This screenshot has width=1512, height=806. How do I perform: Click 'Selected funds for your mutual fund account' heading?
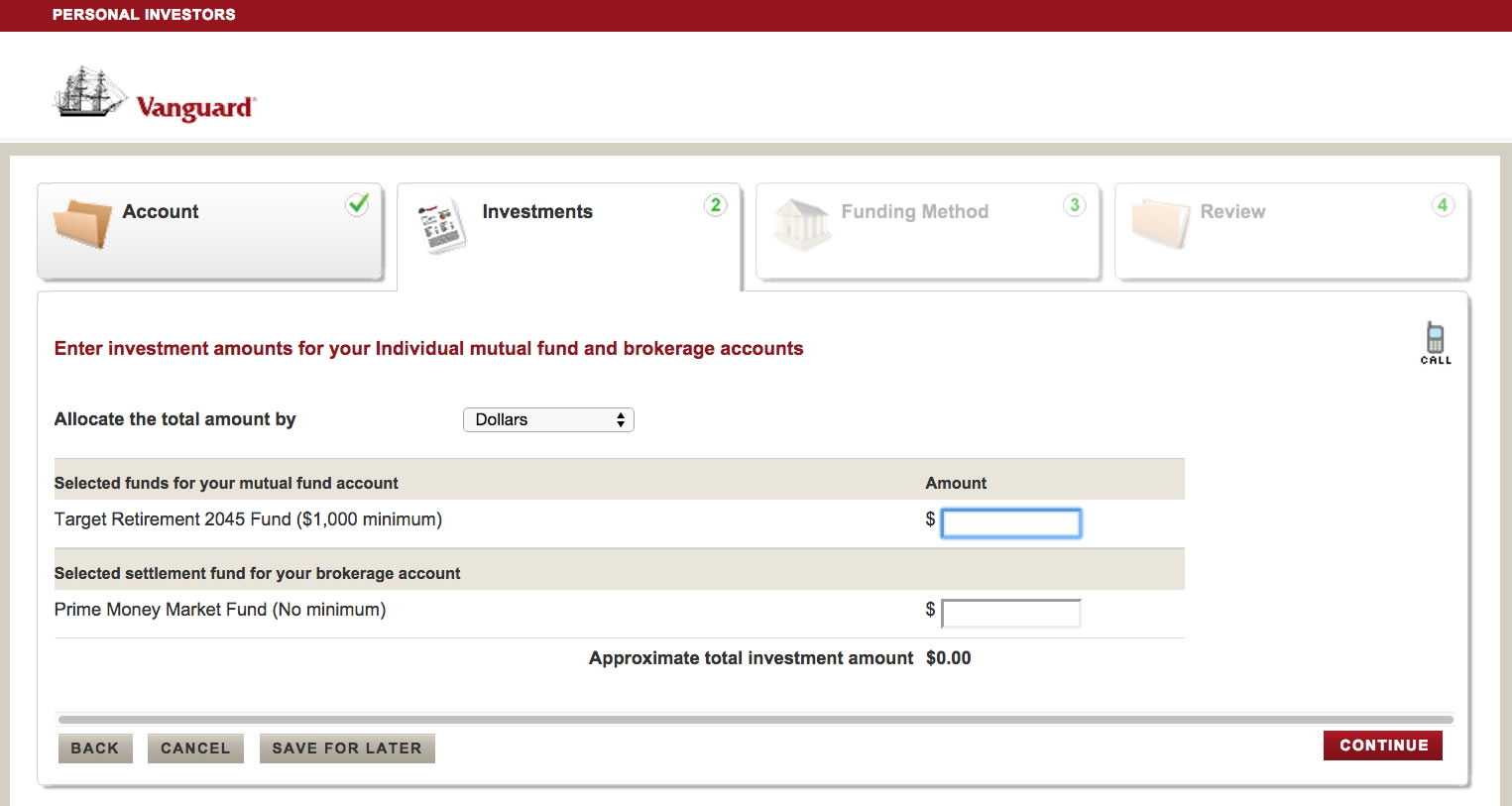pyautogui.click(x=226, y=483)
